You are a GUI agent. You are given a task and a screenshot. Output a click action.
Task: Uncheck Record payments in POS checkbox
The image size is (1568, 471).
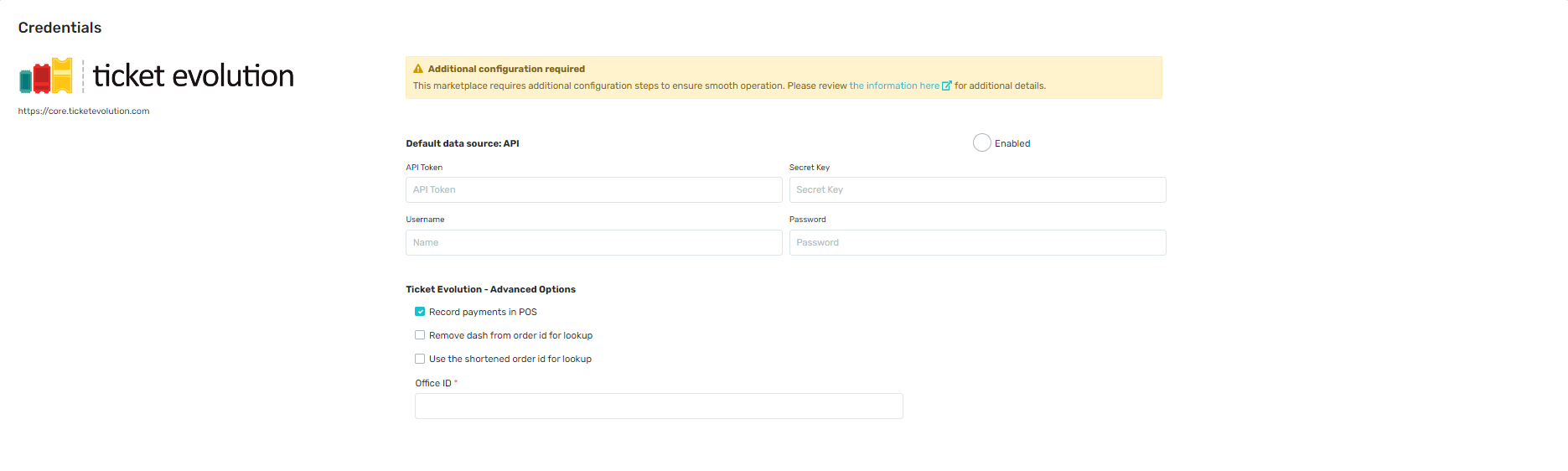tap(420, 312)
